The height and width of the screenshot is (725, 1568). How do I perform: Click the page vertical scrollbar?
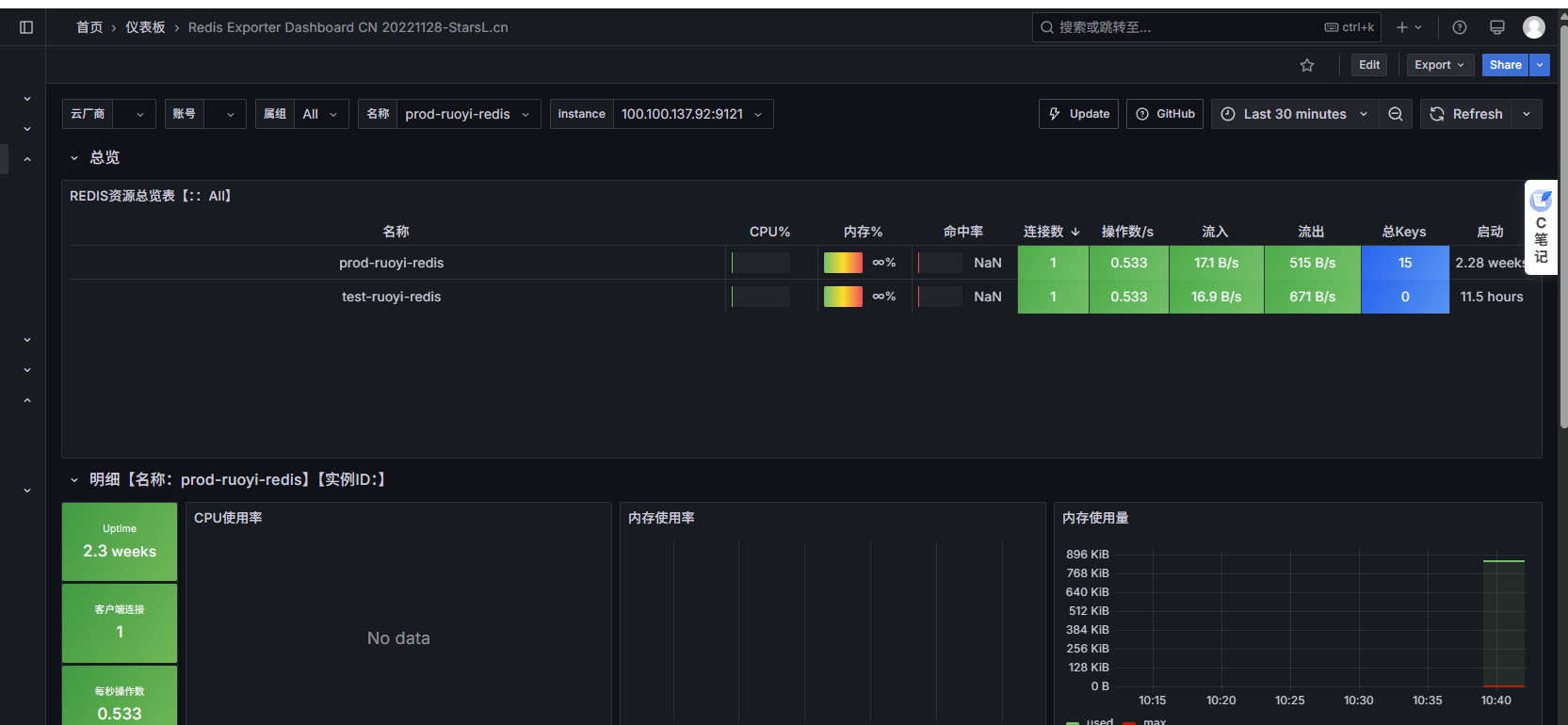pyautogui.click(x=1563, y=226)
